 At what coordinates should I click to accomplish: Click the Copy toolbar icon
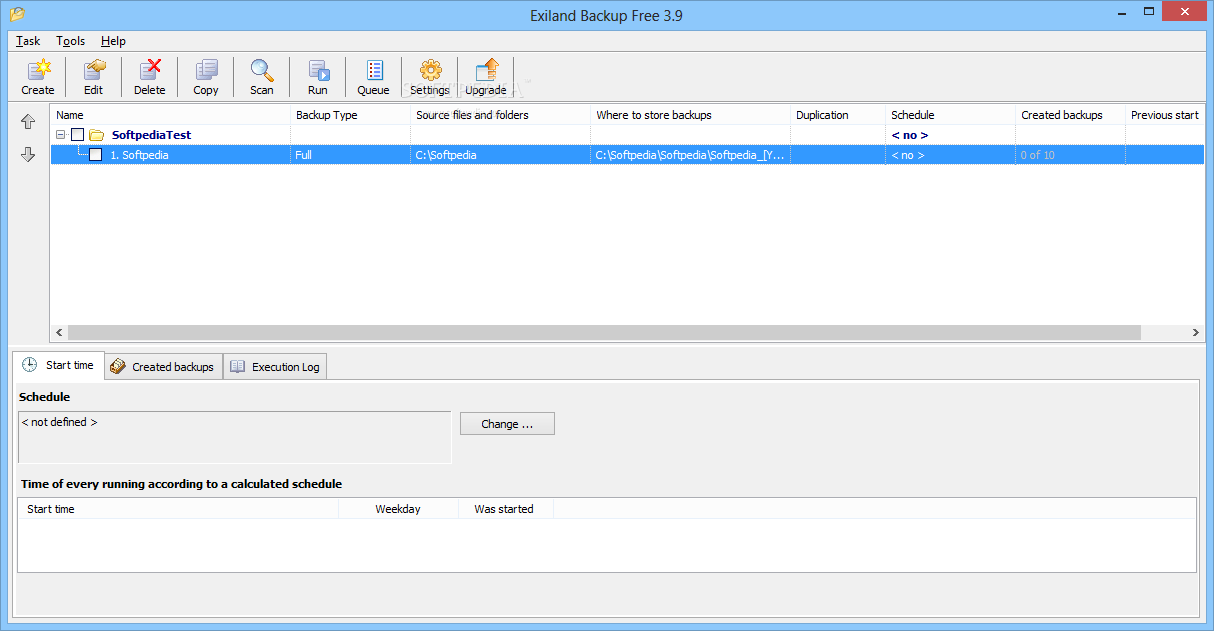[x=206, y=77]
